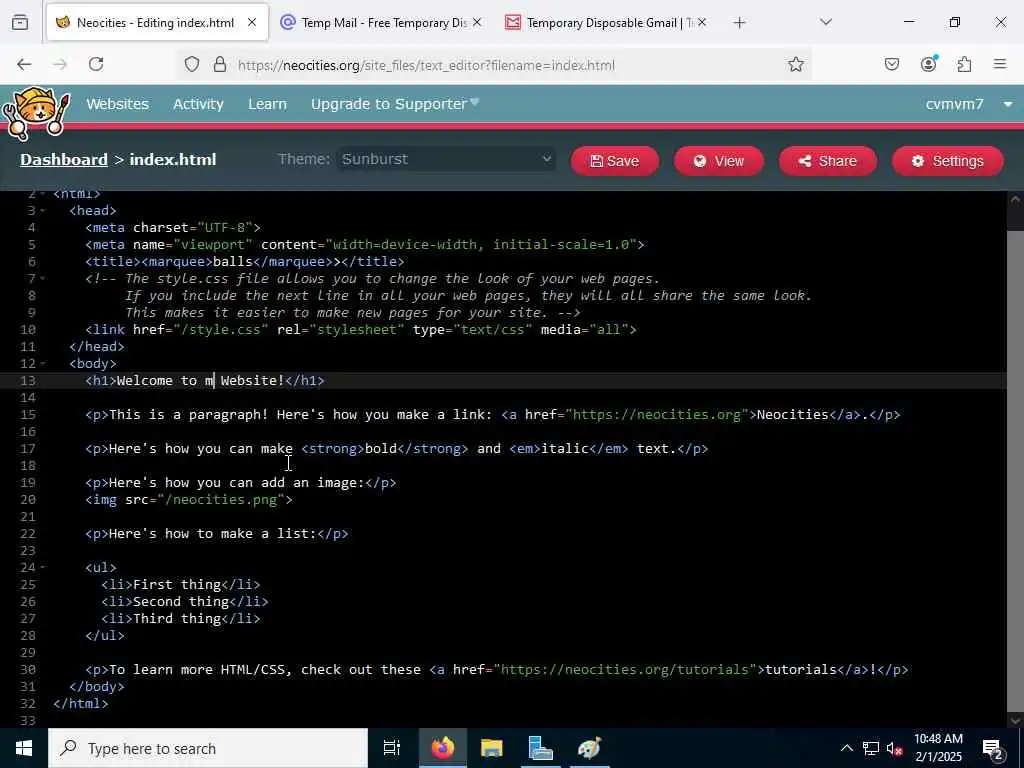Open File Explorer from taskbar

pos(492,748)
